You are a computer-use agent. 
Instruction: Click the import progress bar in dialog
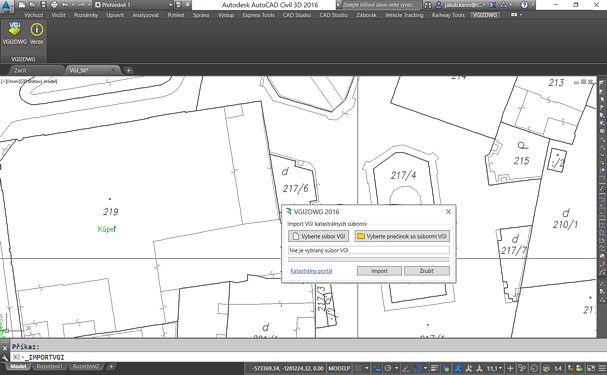coord(369,260)
